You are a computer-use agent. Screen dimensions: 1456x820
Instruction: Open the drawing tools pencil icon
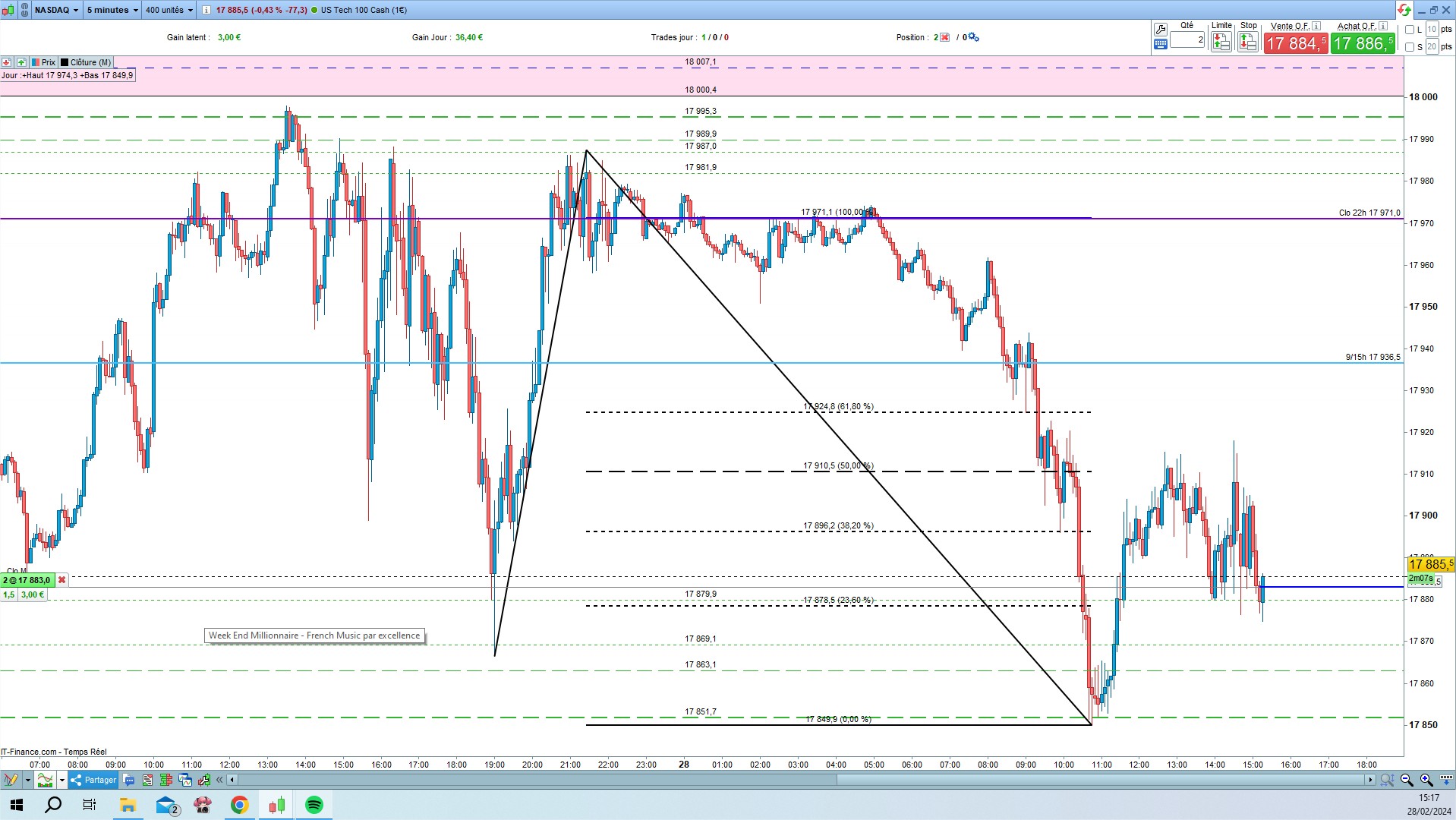11,780
